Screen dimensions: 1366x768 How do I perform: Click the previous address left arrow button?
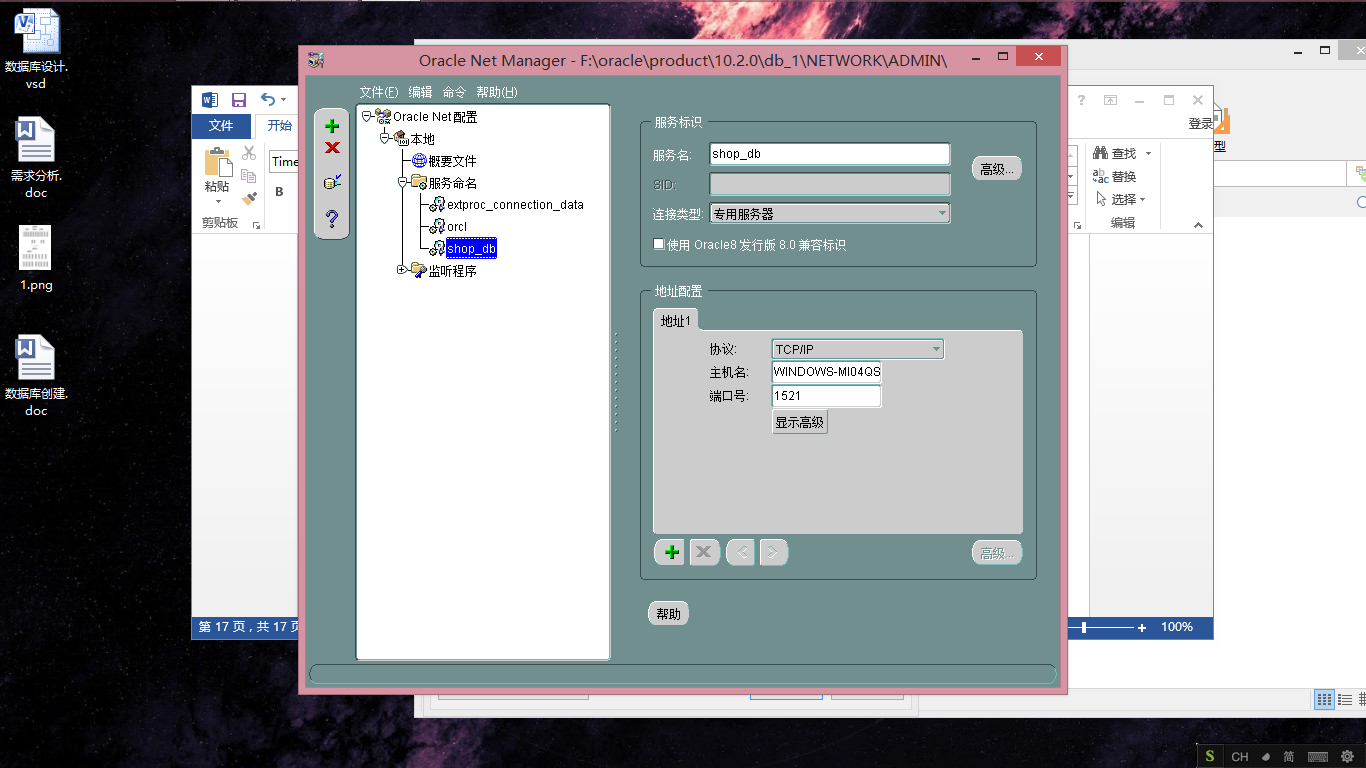[x=740, y=552]
